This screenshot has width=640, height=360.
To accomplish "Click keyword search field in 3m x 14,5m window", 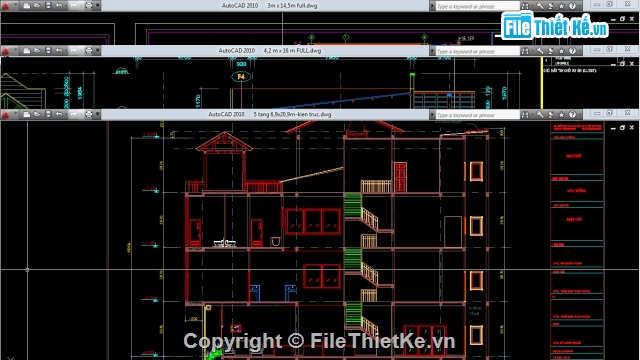I will pyautogui.click(x=478, y=6).
